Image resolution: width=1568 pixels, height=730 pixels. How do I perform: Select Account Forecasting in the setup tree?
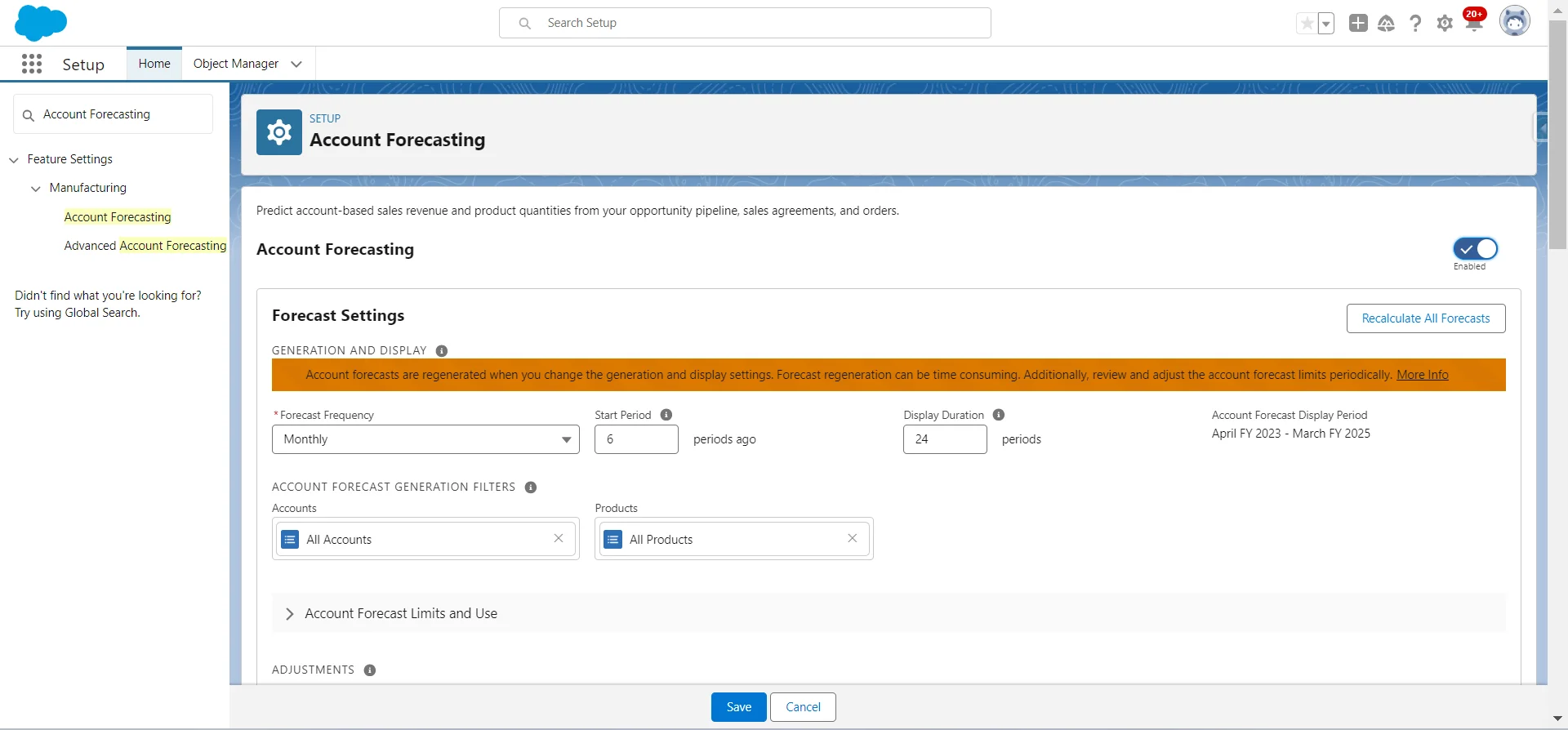click(x=118, y=217)
